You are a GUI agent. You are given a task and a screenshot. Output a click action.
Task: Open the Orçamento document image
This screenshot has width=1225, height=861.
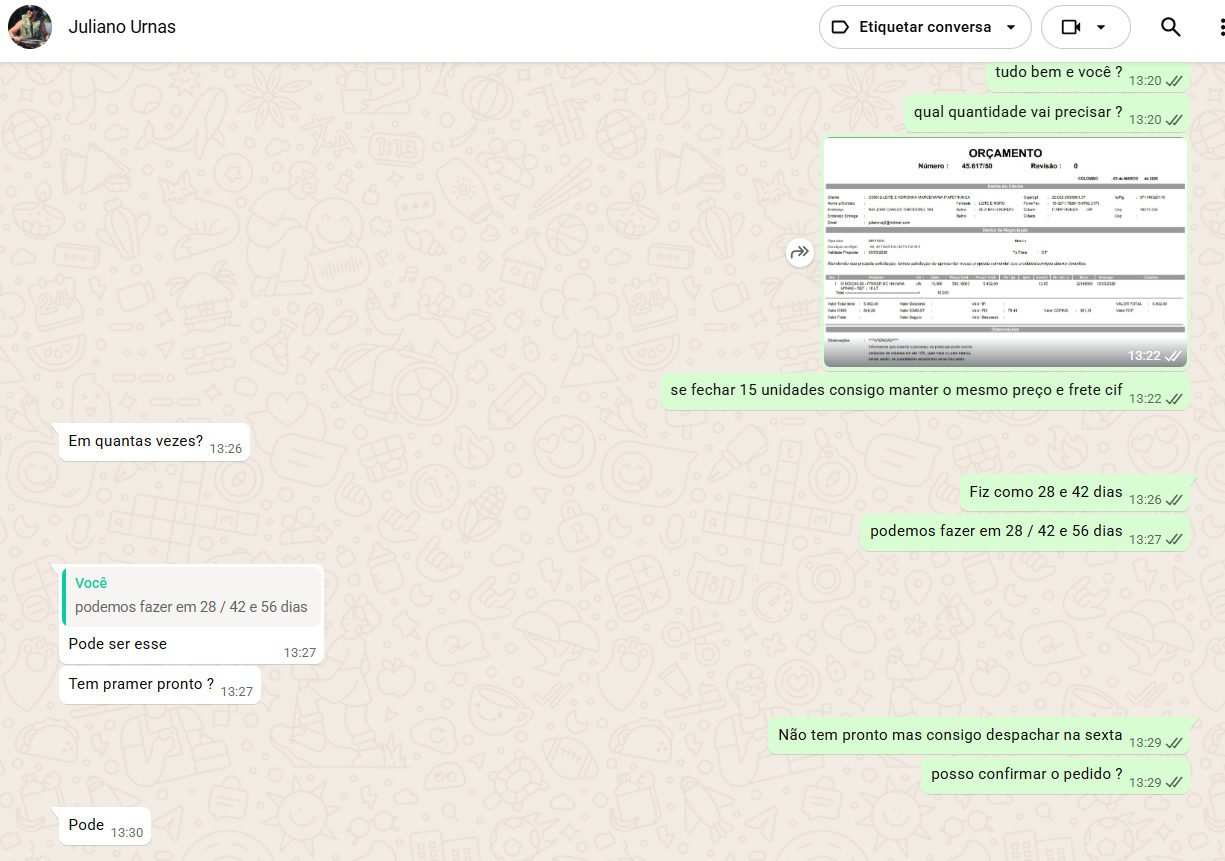coord(1004,252)
